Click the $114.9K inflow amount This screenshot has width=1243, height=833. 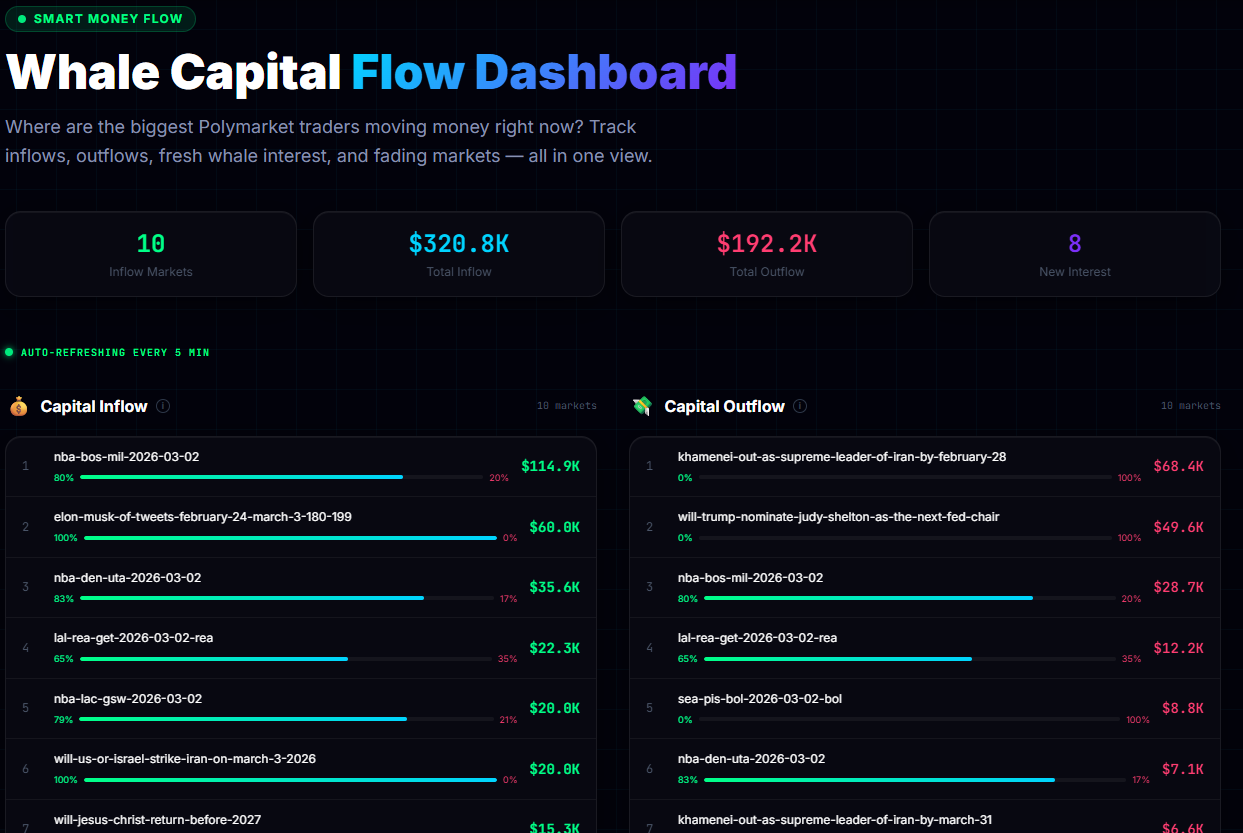tap(550, 466)
